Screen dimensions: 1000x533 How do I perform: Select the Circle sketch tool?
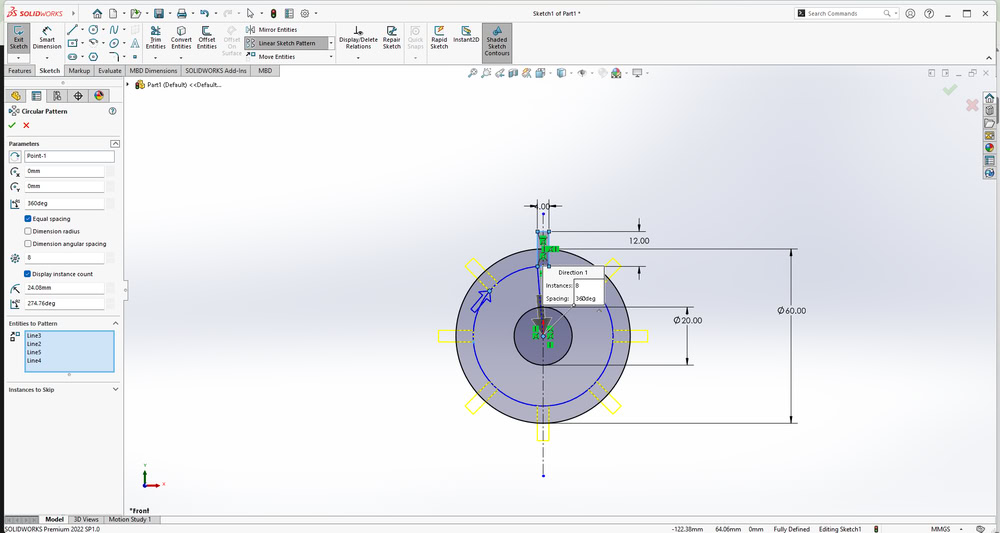[93, 29]
